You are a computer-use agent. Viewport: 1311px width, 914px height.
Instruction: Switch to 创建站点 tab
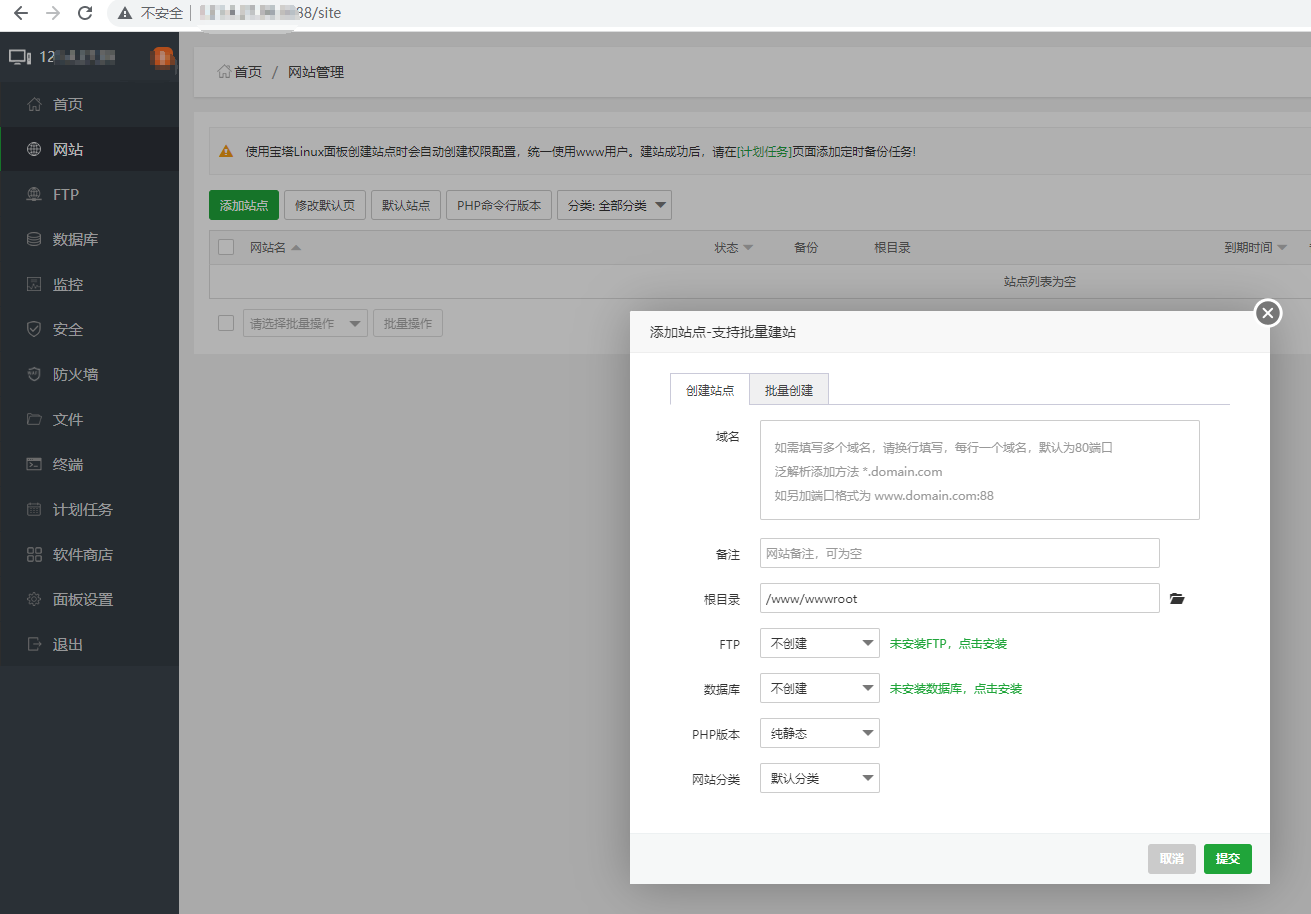[710, 390]
